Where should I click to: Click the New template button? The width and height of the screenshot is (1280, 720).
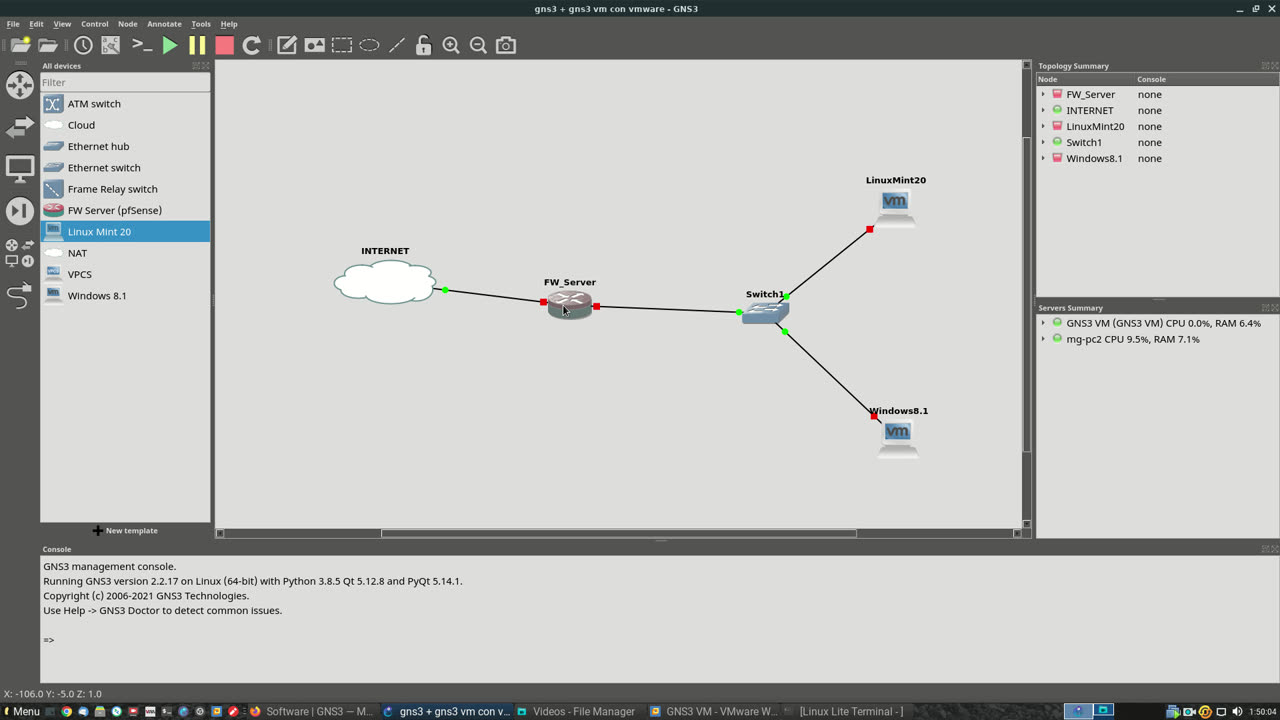click(125, 531)
